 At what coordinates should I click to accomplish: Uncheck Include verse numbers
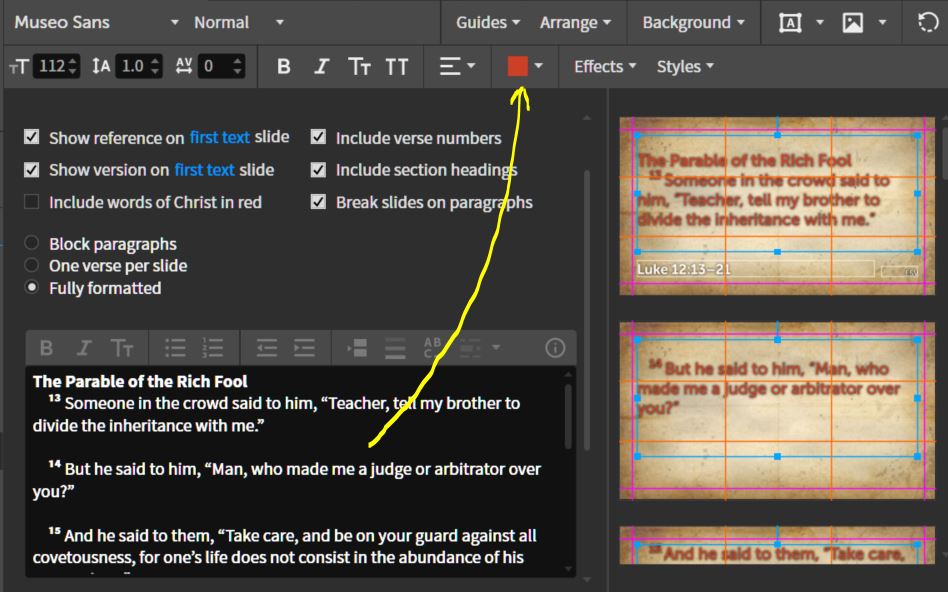(x=318, y=138)
